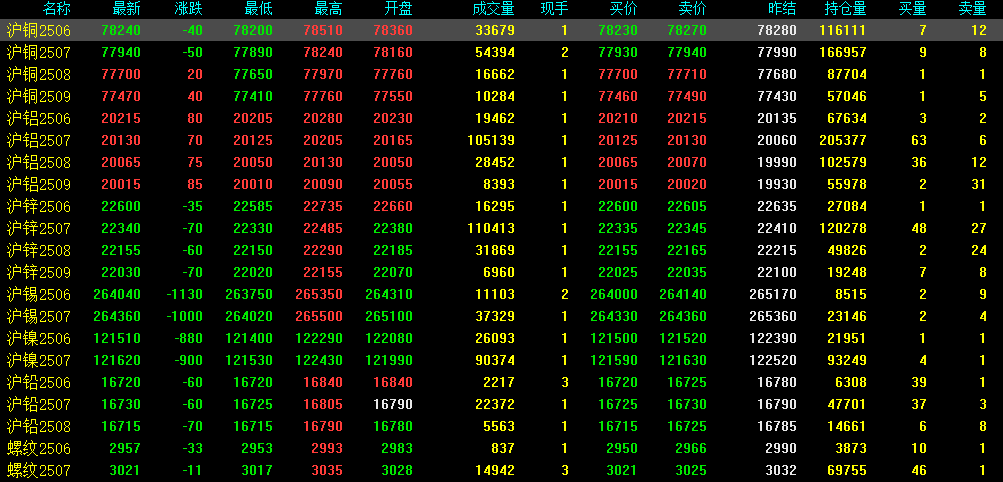Sort by the 最新 column header
Screen dimensions: 1003x482
coord(126,8)
